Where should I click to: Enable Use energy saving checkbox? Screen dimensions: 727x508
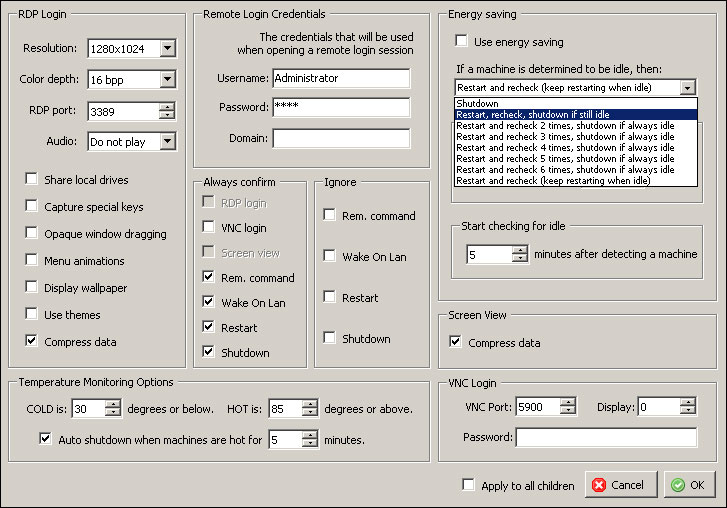[x=461, y=42]
